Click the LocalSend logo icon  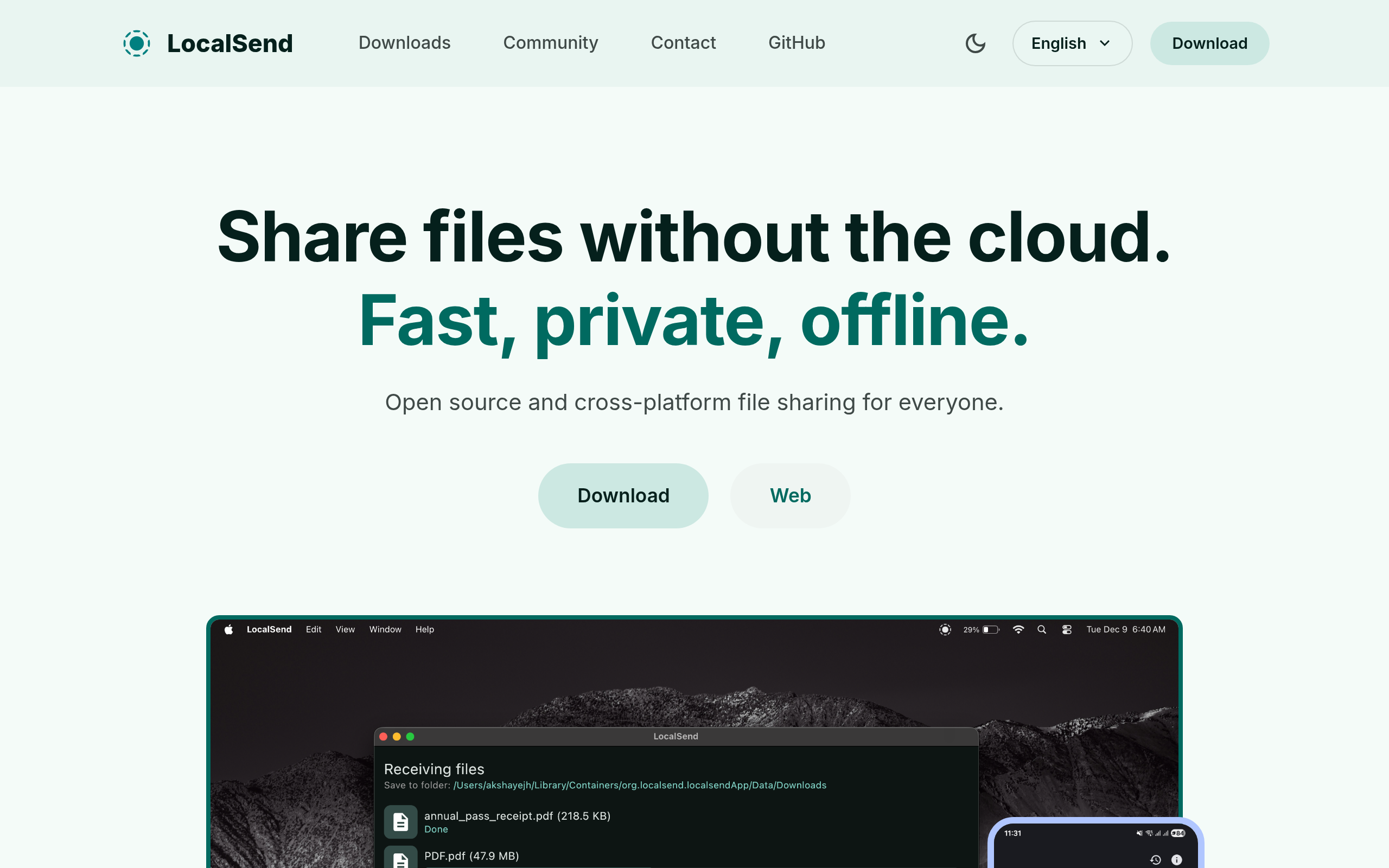[x=137, y=43]
